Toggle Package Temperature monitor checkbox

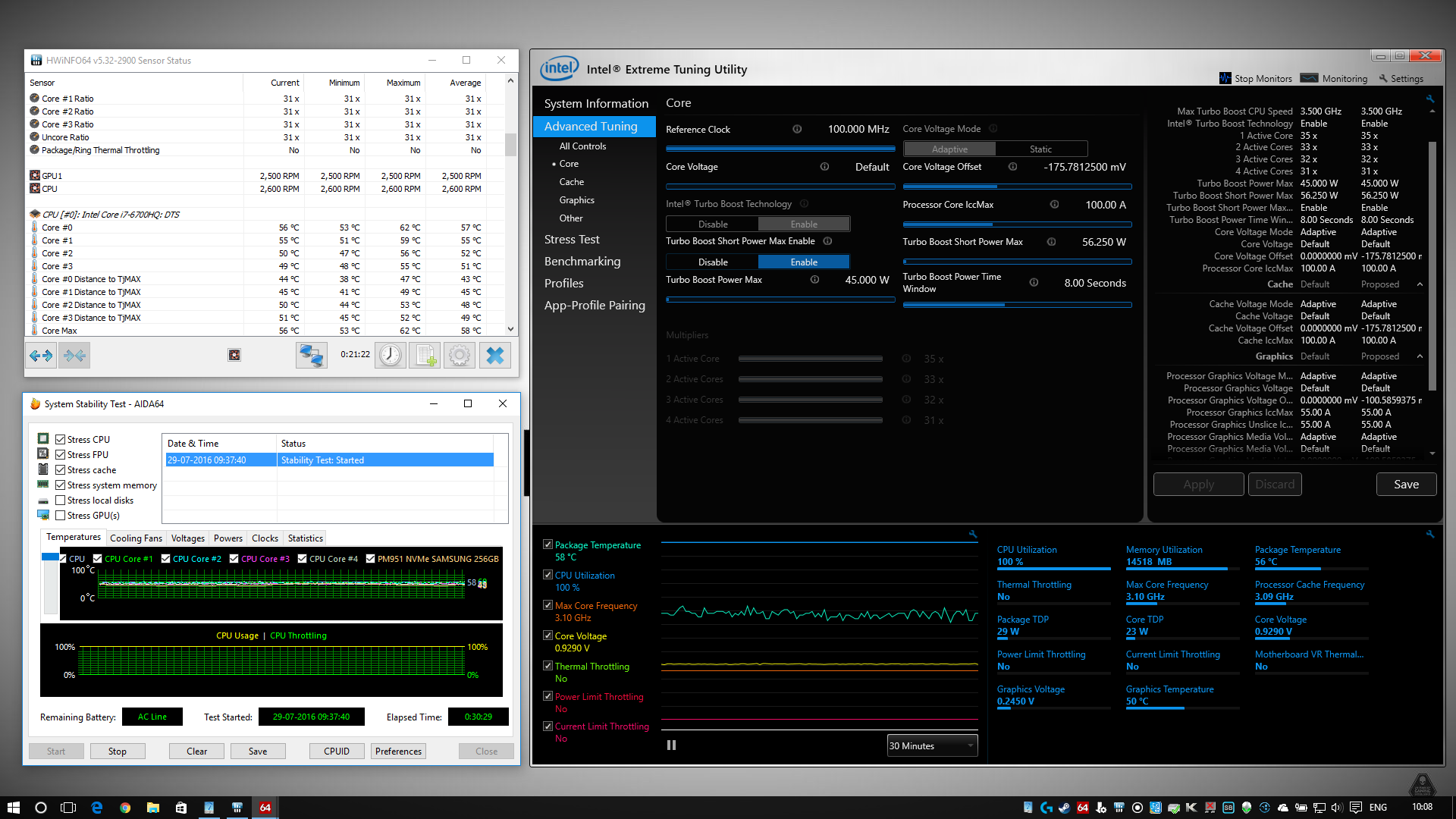click(548, 544)
